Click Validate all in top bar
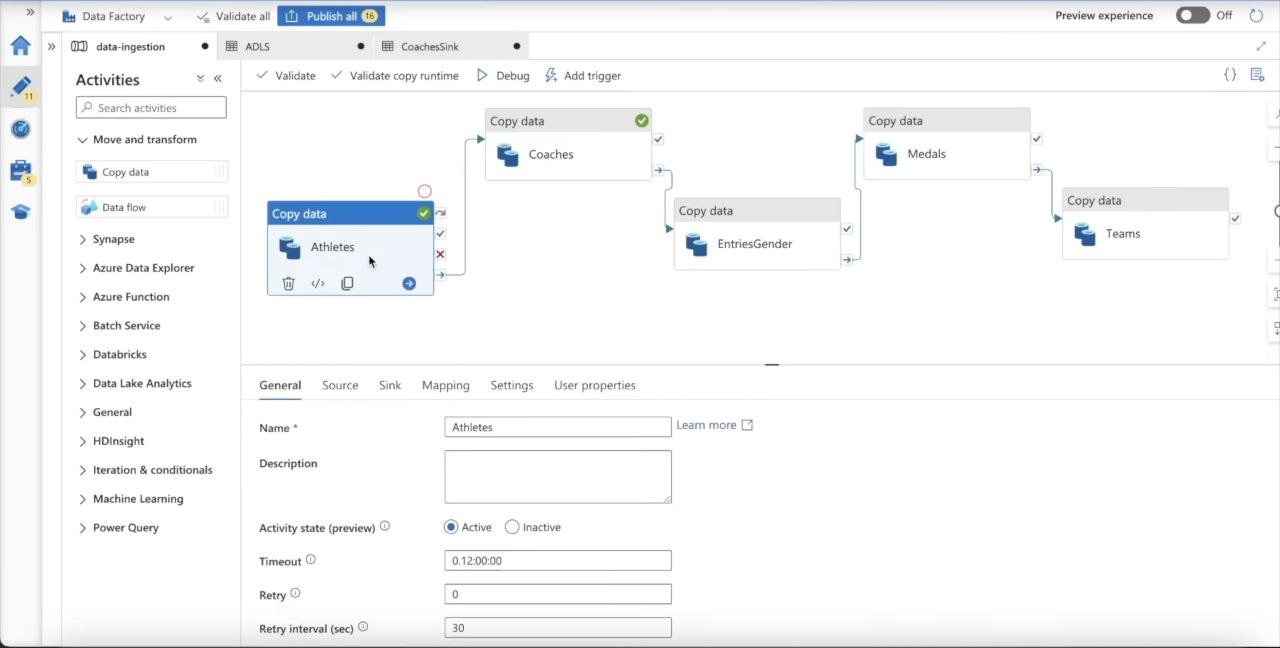Viewport: 1280px width, 648px height. point(233,16)
